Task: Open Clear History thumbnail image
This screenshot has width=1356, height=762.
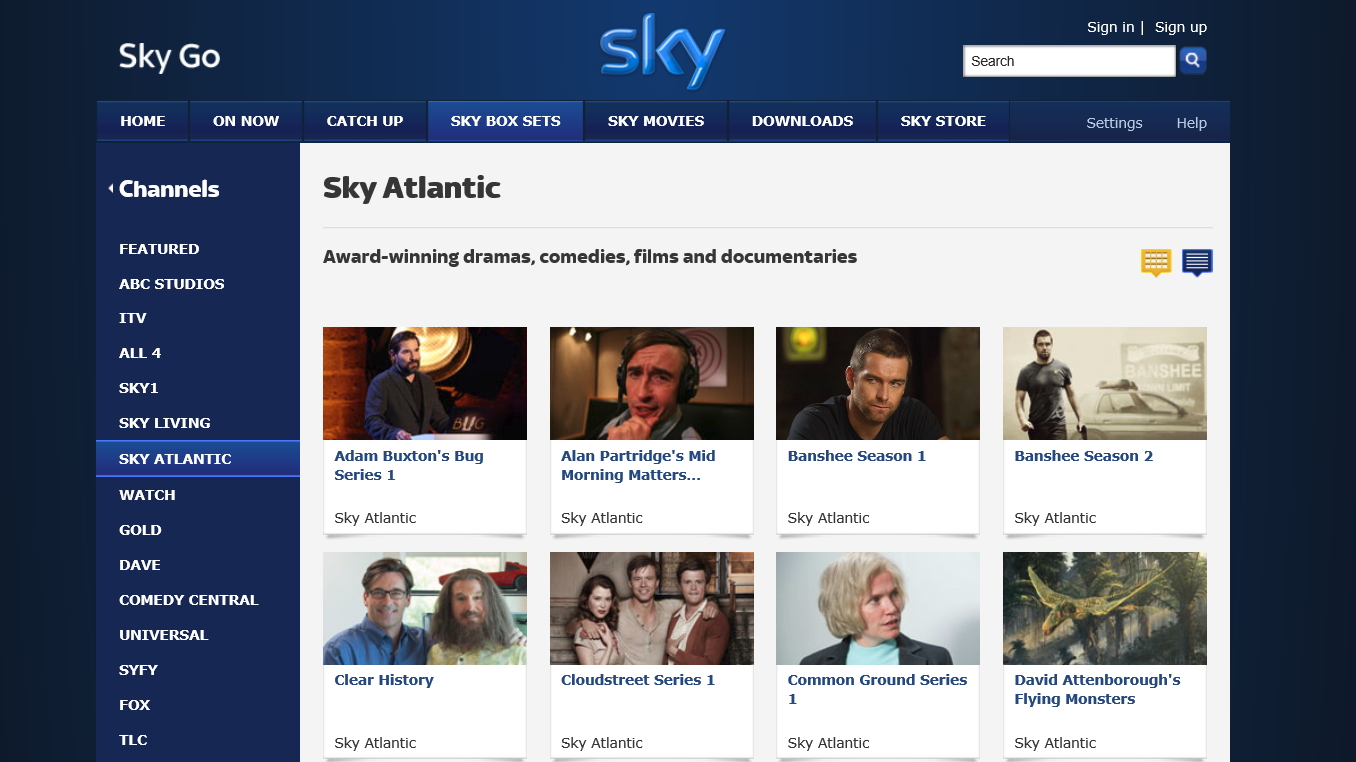Action: (425, 608)
